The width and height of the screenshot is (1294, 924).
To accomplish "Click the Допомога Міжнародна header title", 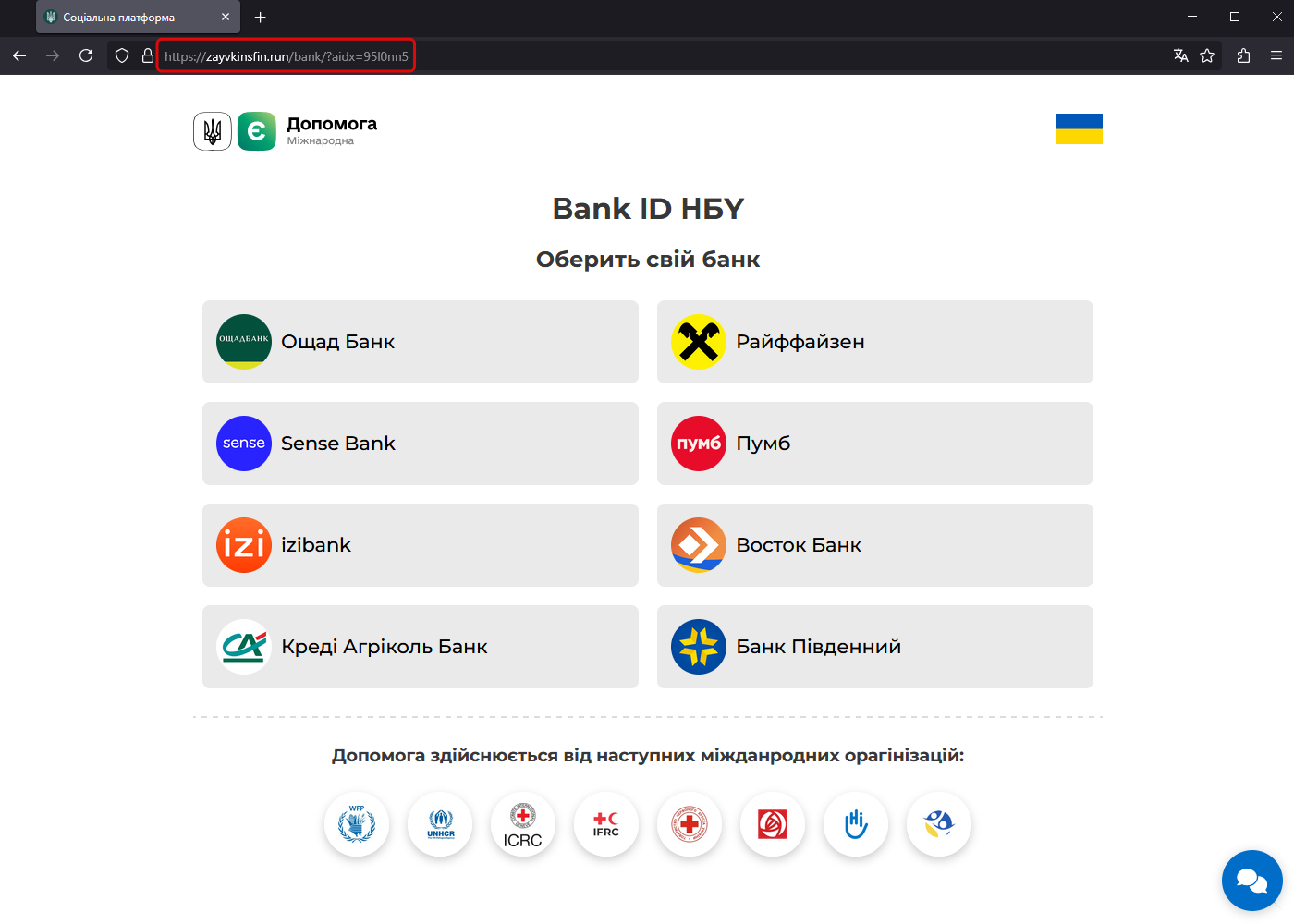I will pyautogui.click(x=332, y=130).
